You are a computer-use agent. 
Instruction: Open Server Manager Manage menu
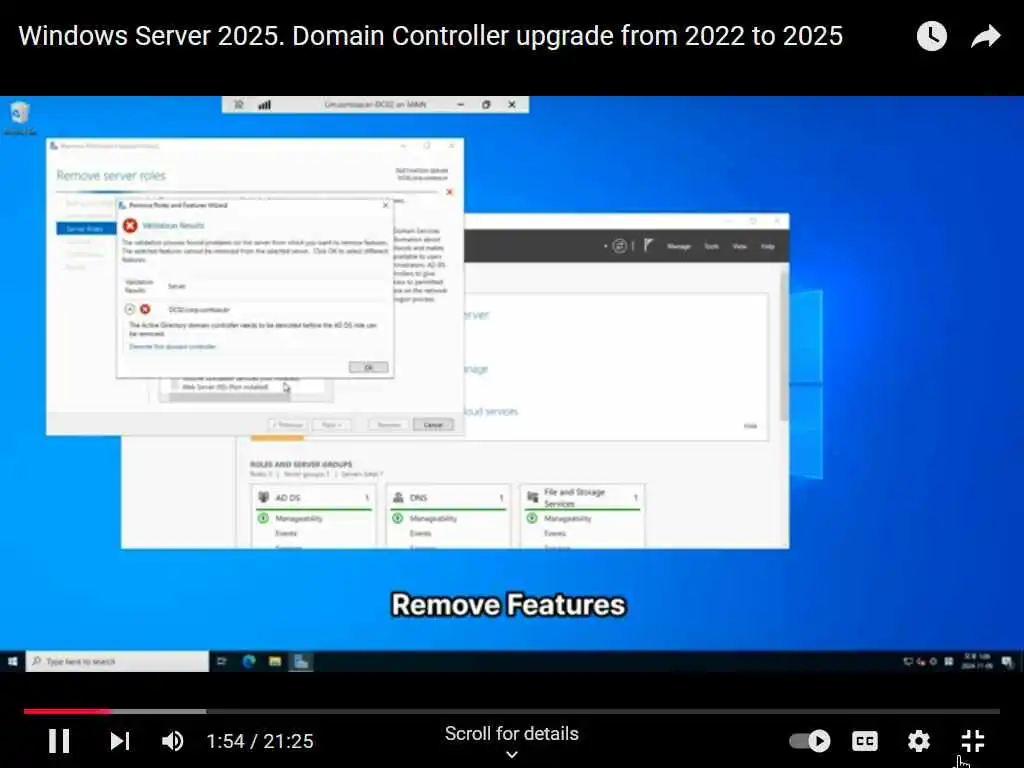[679, 246]
